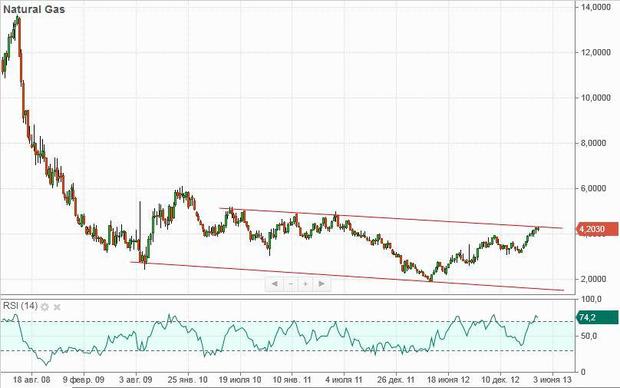Click the 25 янв. 10 date label
The width and height of the screenshot is (620, 388).
187,380
